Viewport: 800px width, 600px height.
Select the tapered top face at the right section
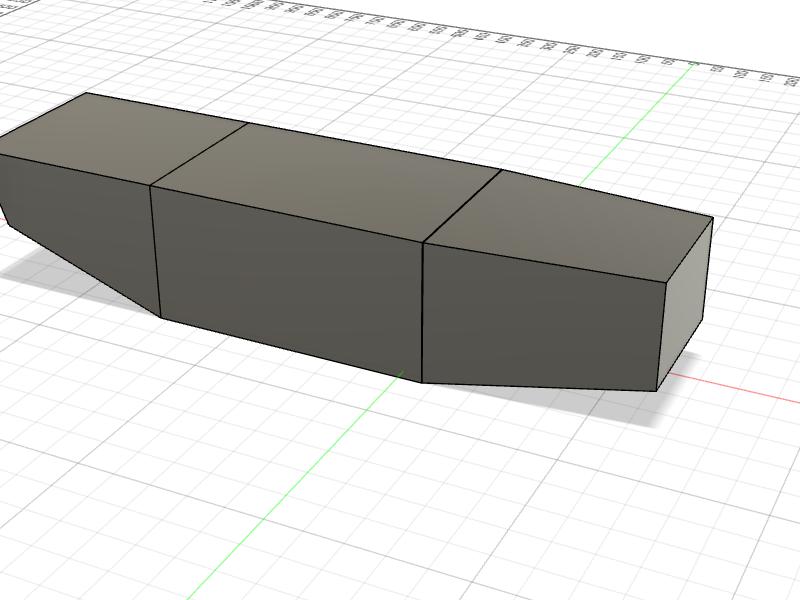[x=569, y=224]
